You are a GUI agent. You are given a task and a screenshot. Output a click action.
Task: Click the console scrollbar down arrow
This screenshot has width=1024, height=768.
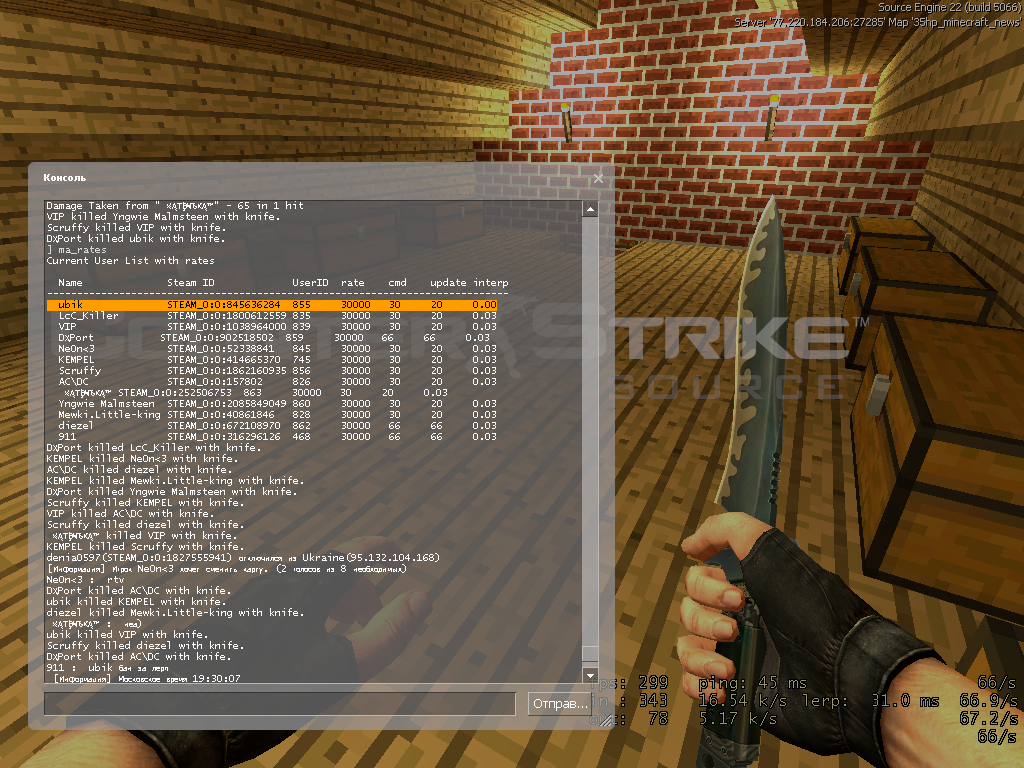[590, 675]
